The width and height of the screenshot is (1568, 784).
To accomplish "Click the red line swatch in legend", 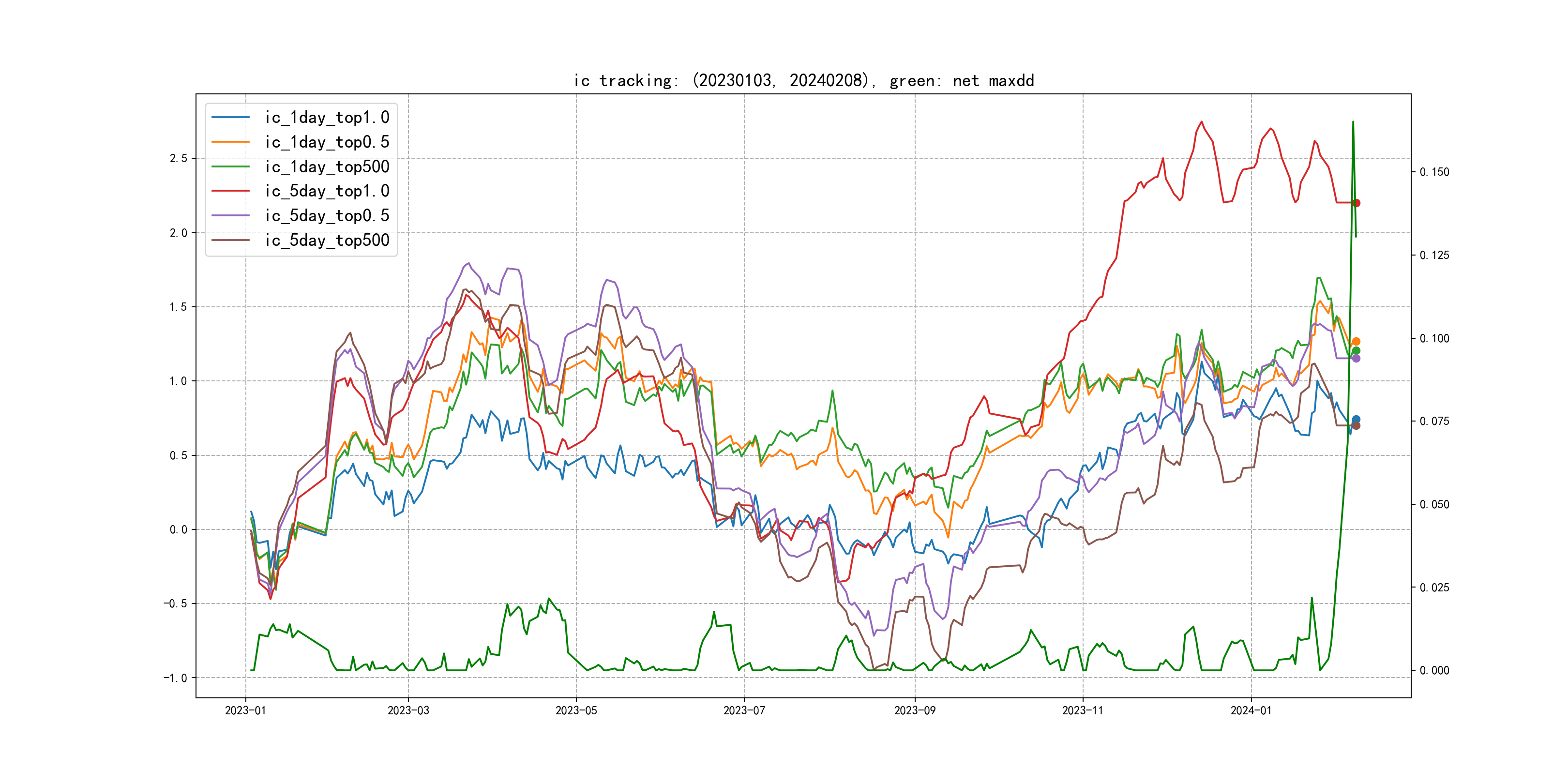I will tap(230, 191).
